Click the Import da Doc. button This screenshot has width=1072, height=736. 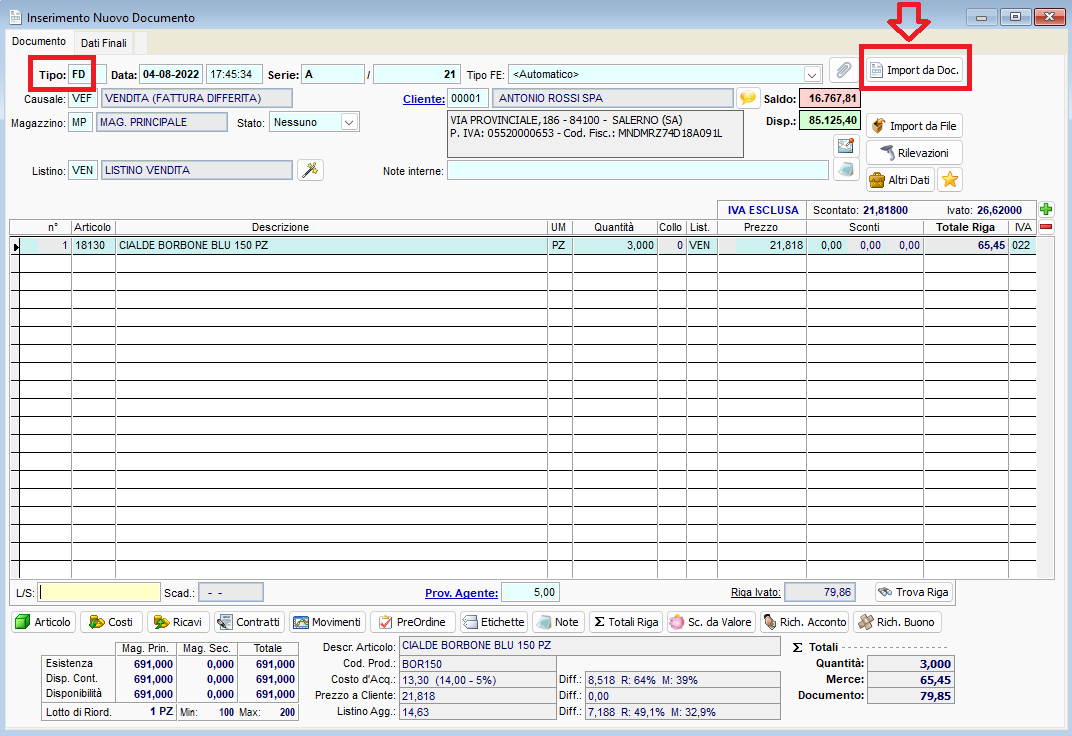915,71
